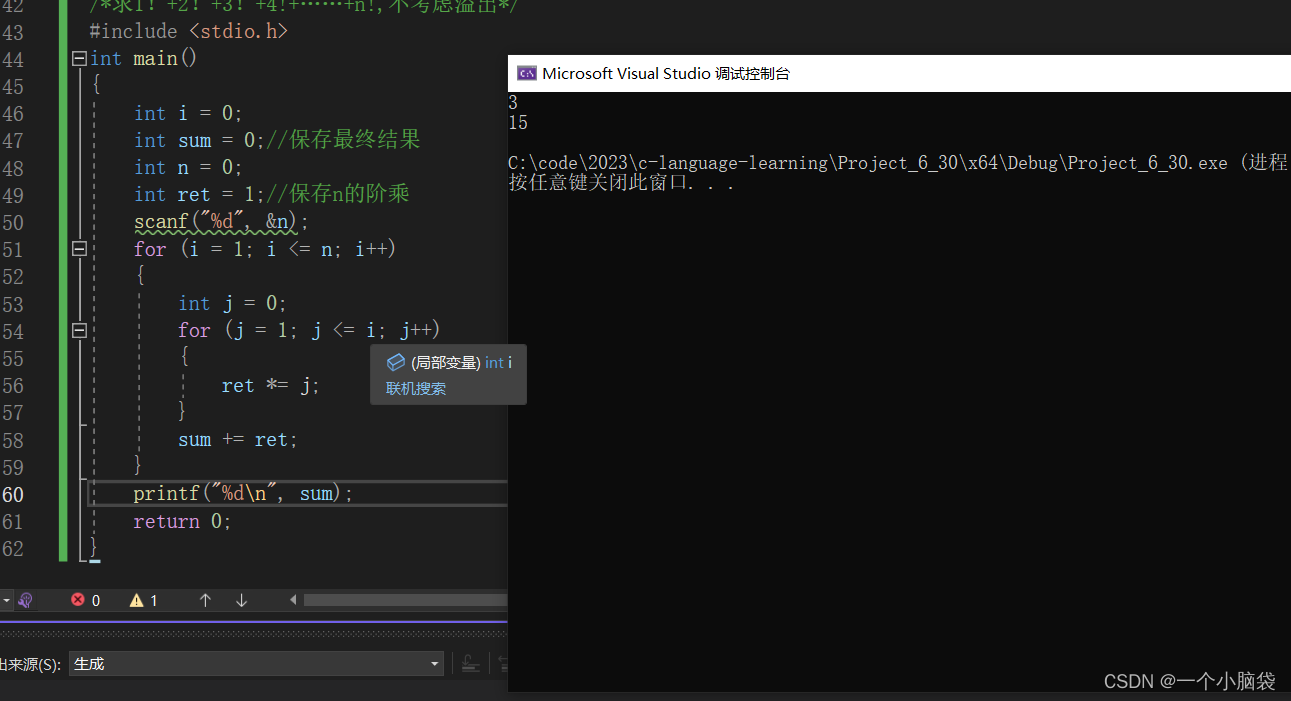Click the 'int ret = 1;' declaration

[x=200, y=194]
